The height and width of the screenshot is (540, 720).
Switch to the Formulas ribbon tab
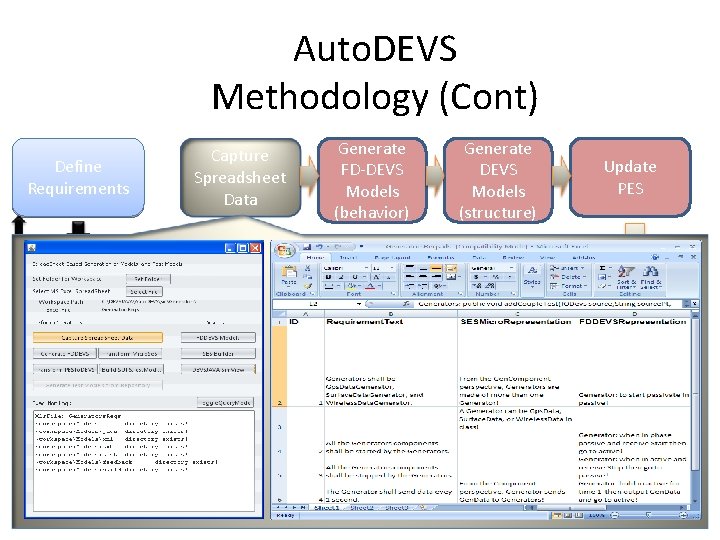click(440, 258)
